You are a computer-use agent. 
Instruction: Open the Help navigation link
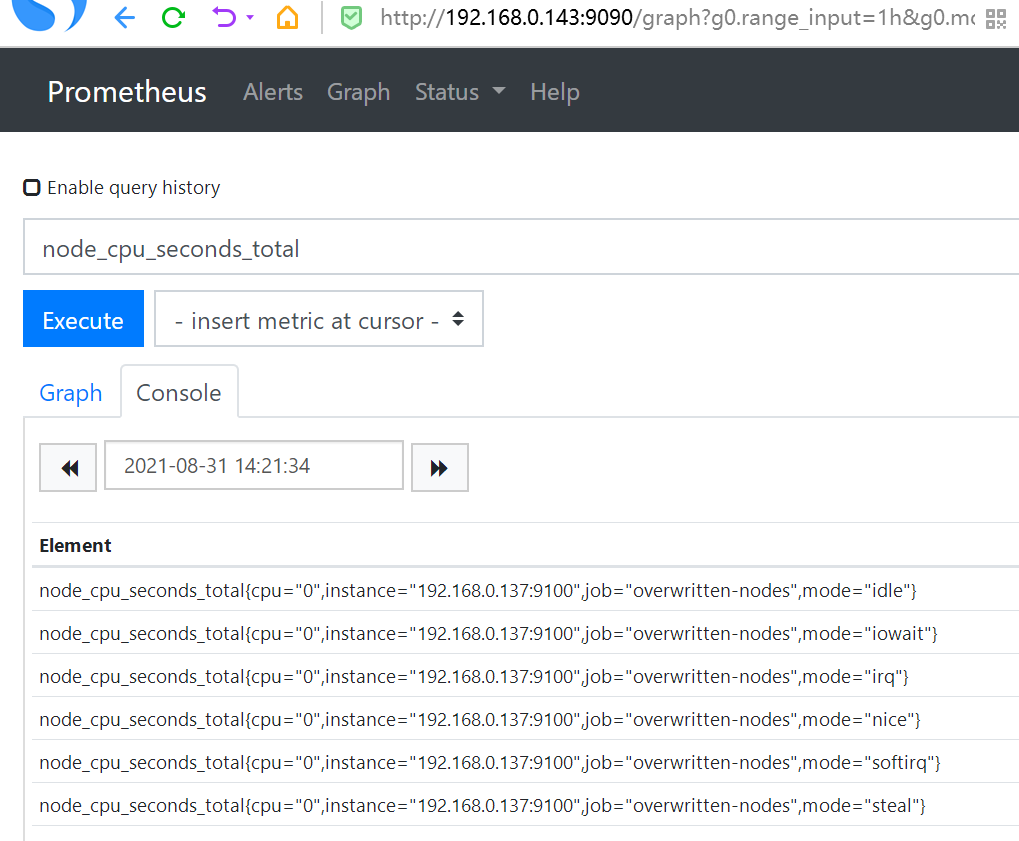(x=555, y=92)
